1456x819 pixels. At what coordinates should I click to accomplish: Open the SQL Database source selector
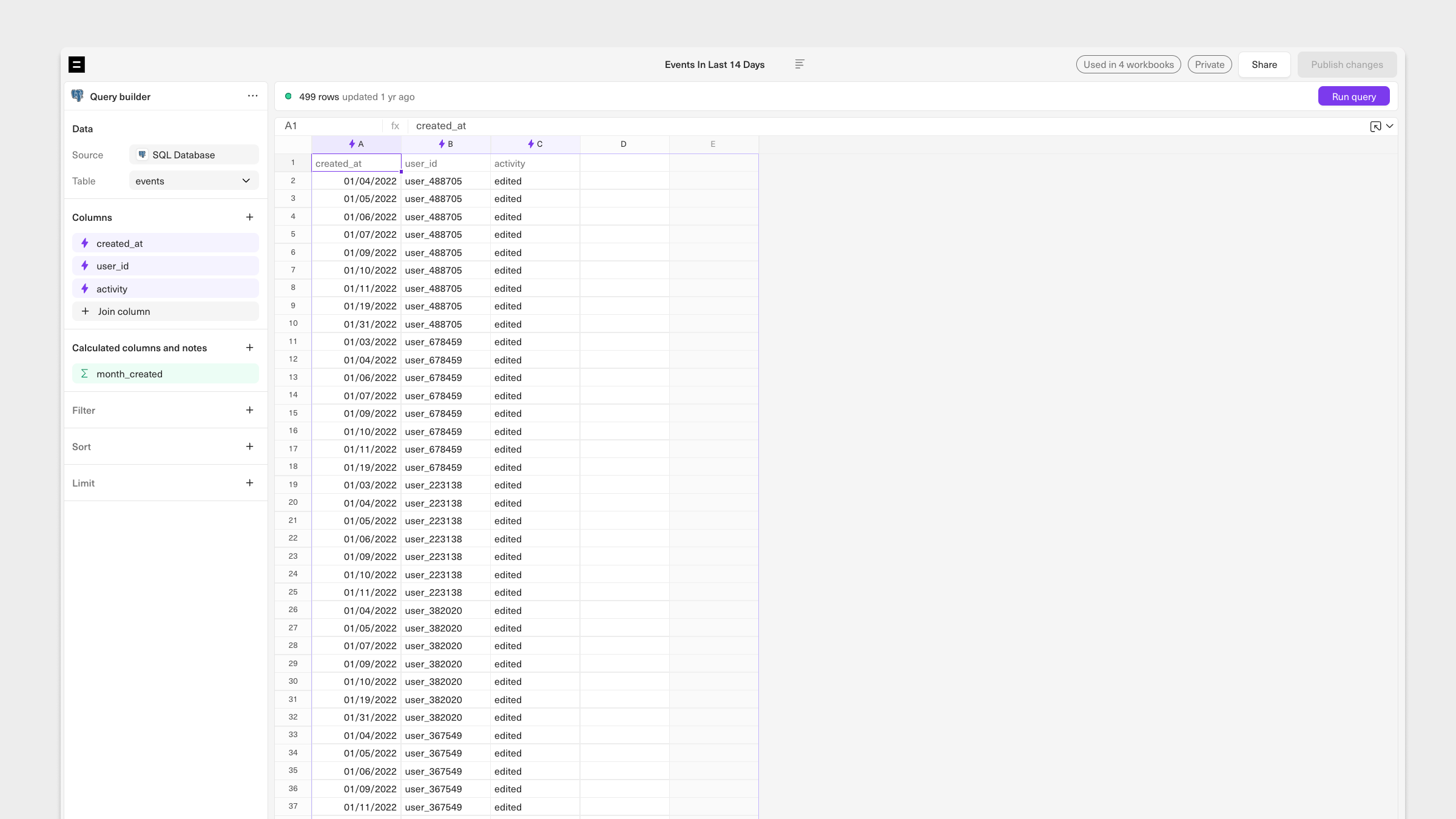(194, 155)
